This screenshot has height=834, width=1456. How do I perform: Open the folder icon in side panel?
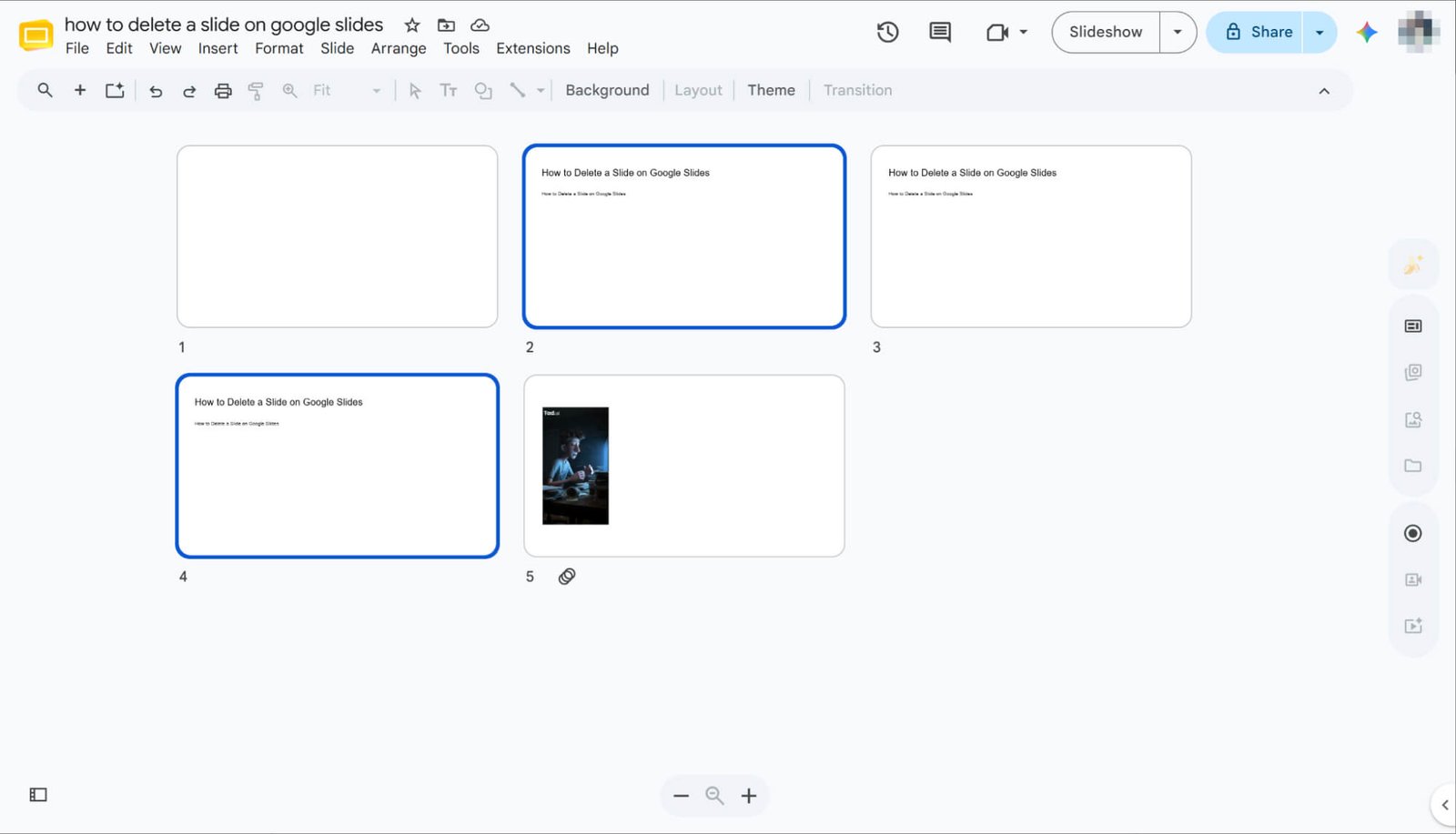pyautogui.click(x=1413, y=466)
